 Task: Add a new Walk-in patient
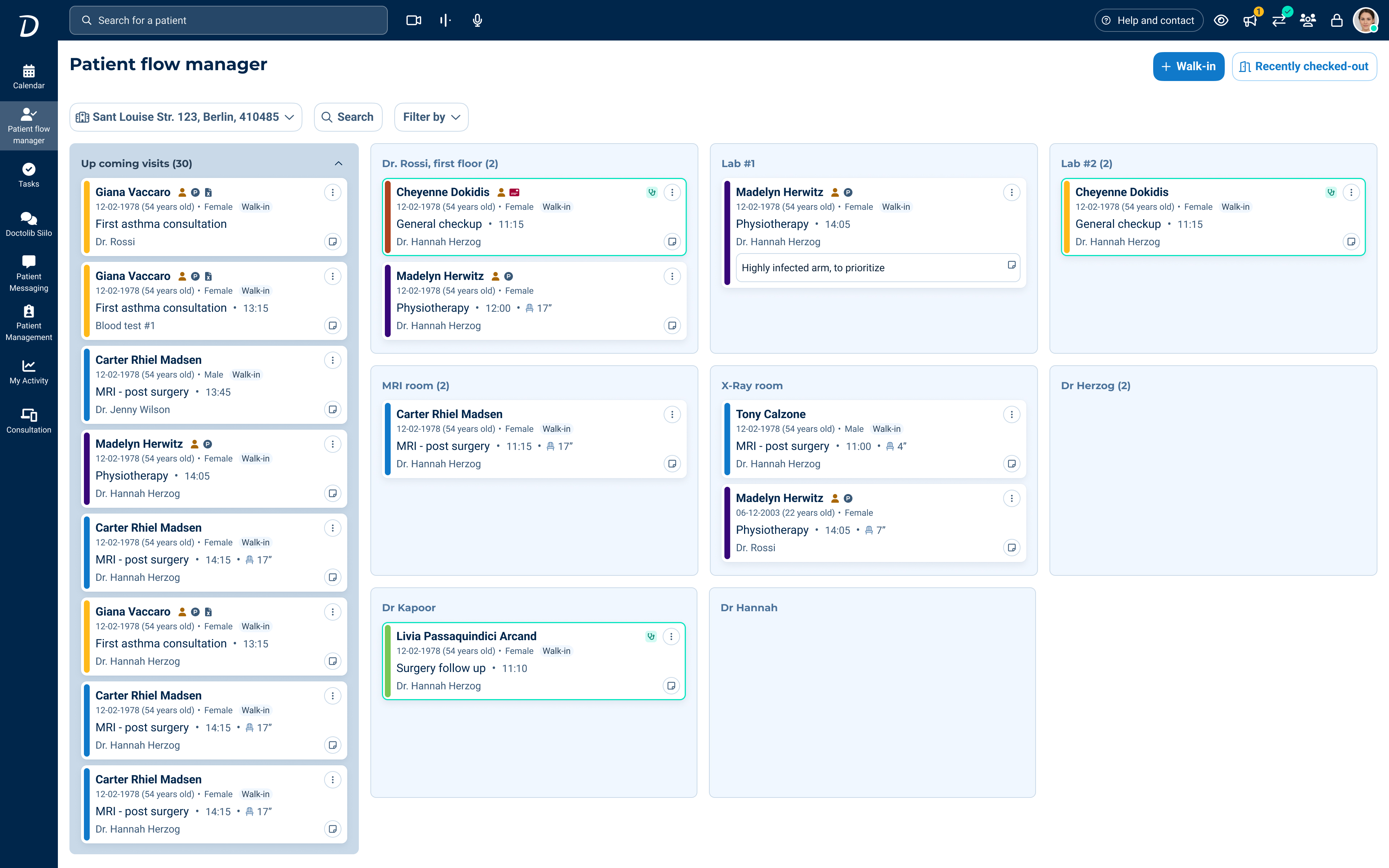tap(1188, 67)
